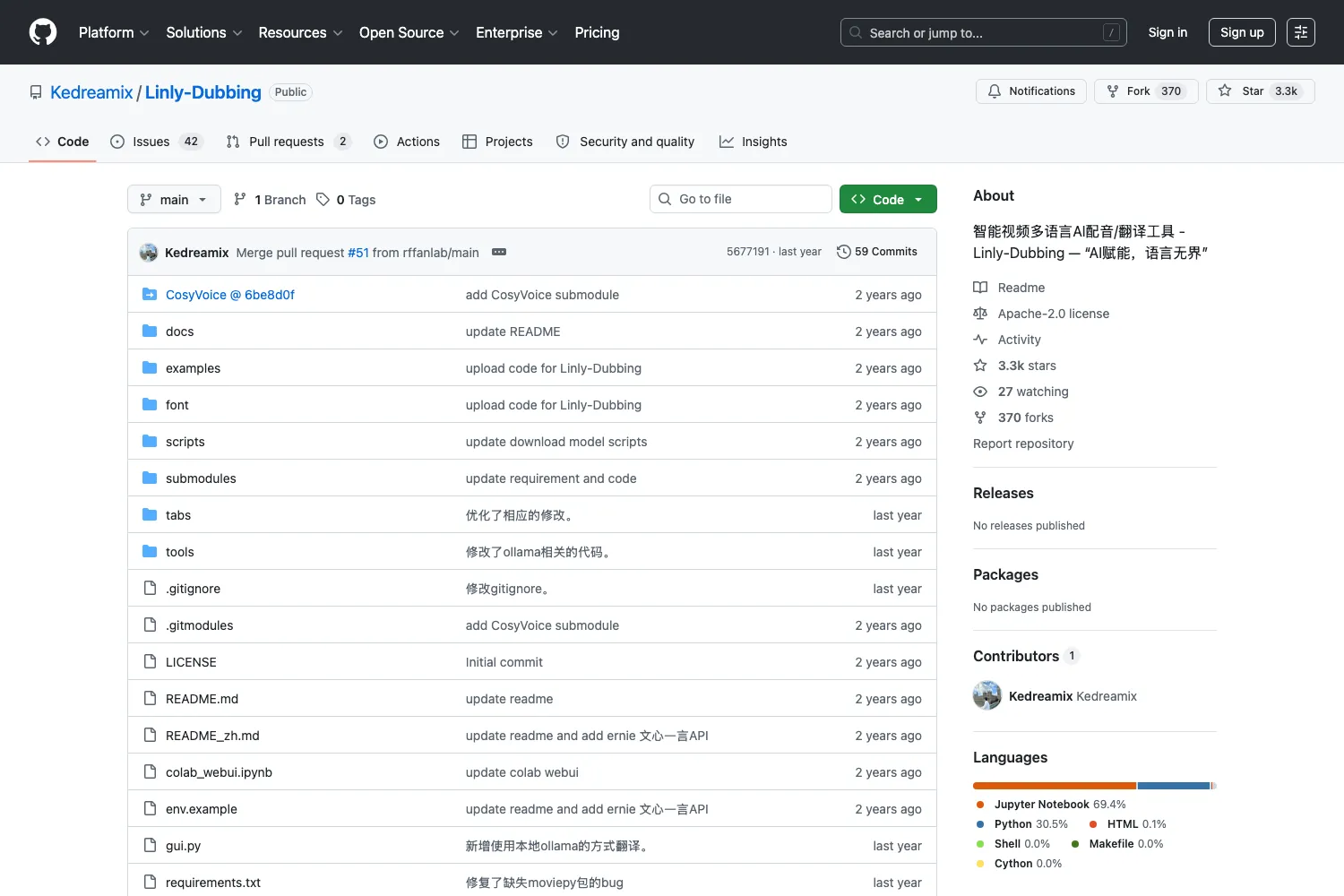The height and width of the screenshot is (896, 1344).
Task: Click the colab_webui.ipynb file icon
Action: point(150,772)
